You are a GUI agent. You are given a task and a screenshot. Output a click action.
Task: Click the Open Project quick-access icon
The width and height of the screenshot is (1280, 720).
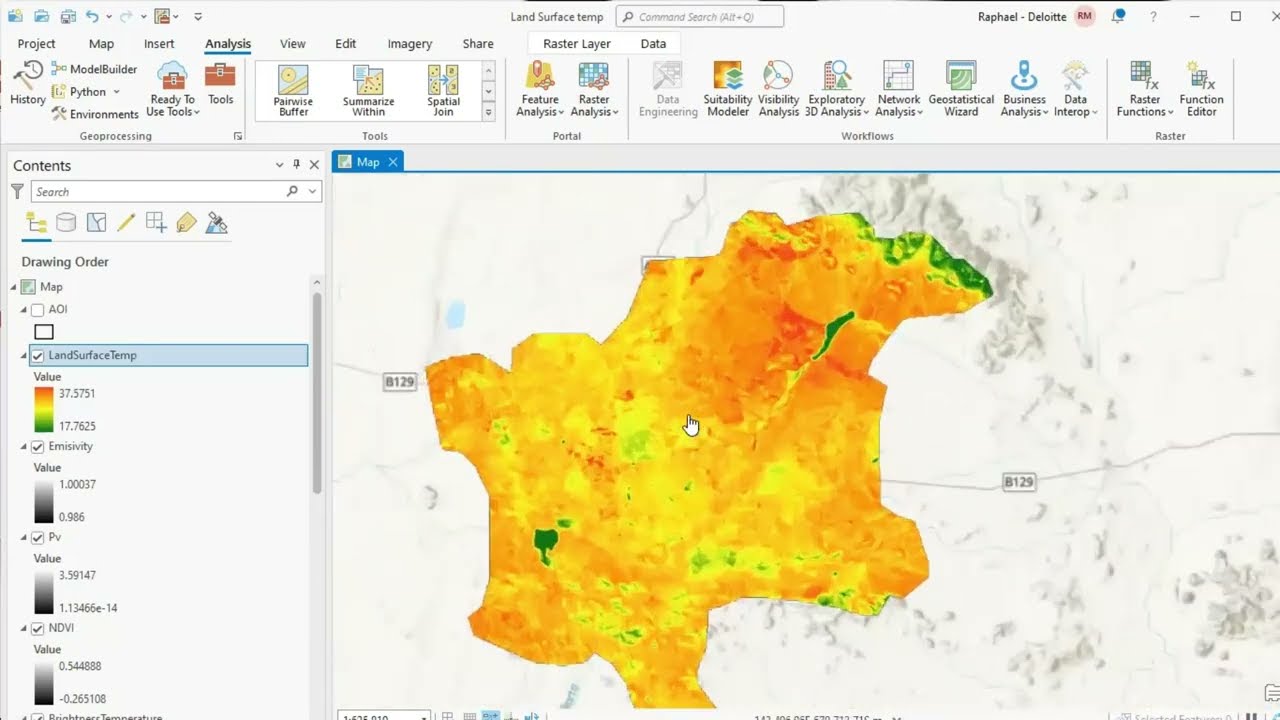pos(41,16)
